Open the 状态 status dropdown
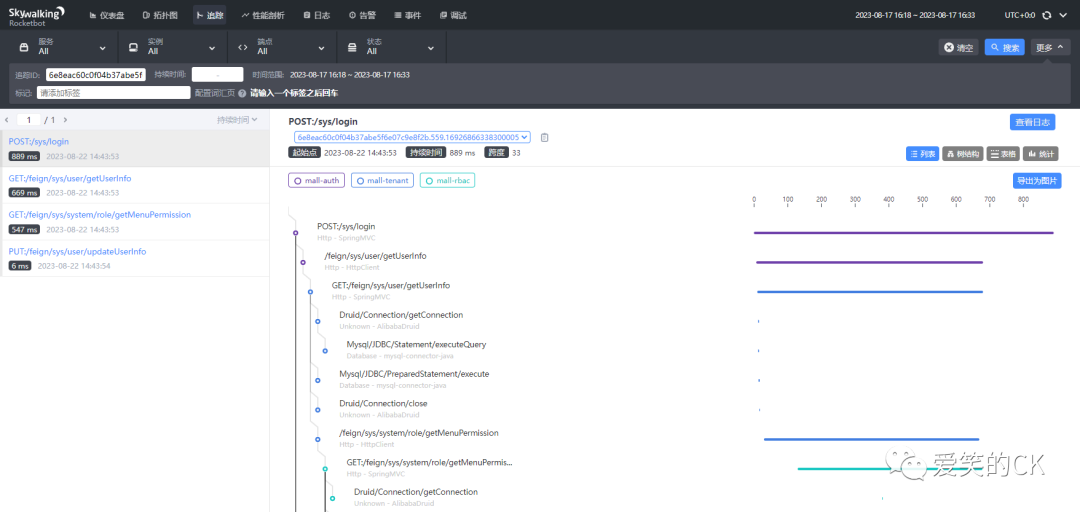The image size is (1080, 512). pos(390,47)
